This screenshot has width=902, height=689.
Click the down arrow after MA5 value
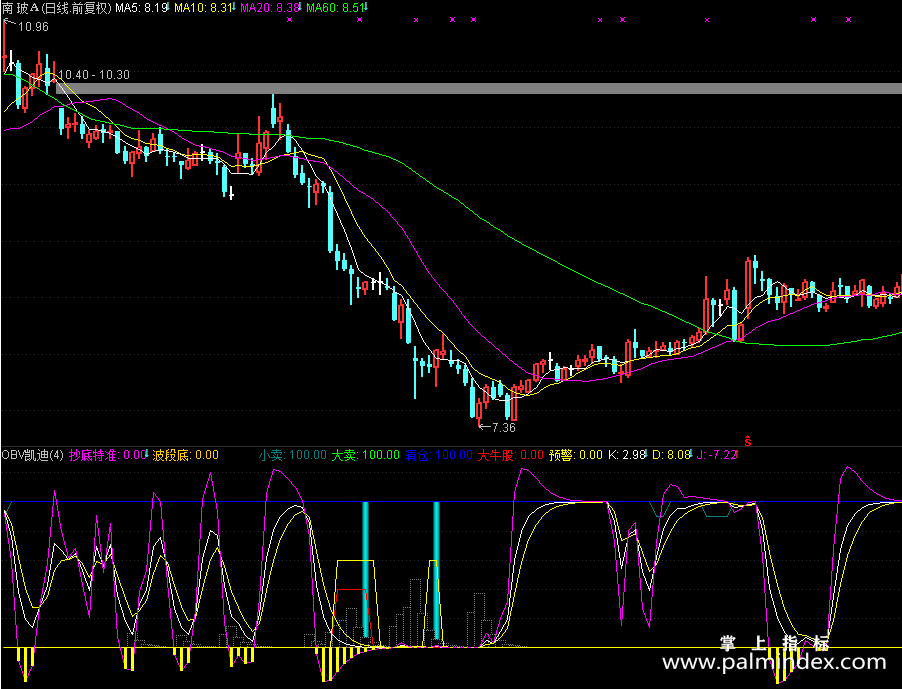click(x=167, y=7)
